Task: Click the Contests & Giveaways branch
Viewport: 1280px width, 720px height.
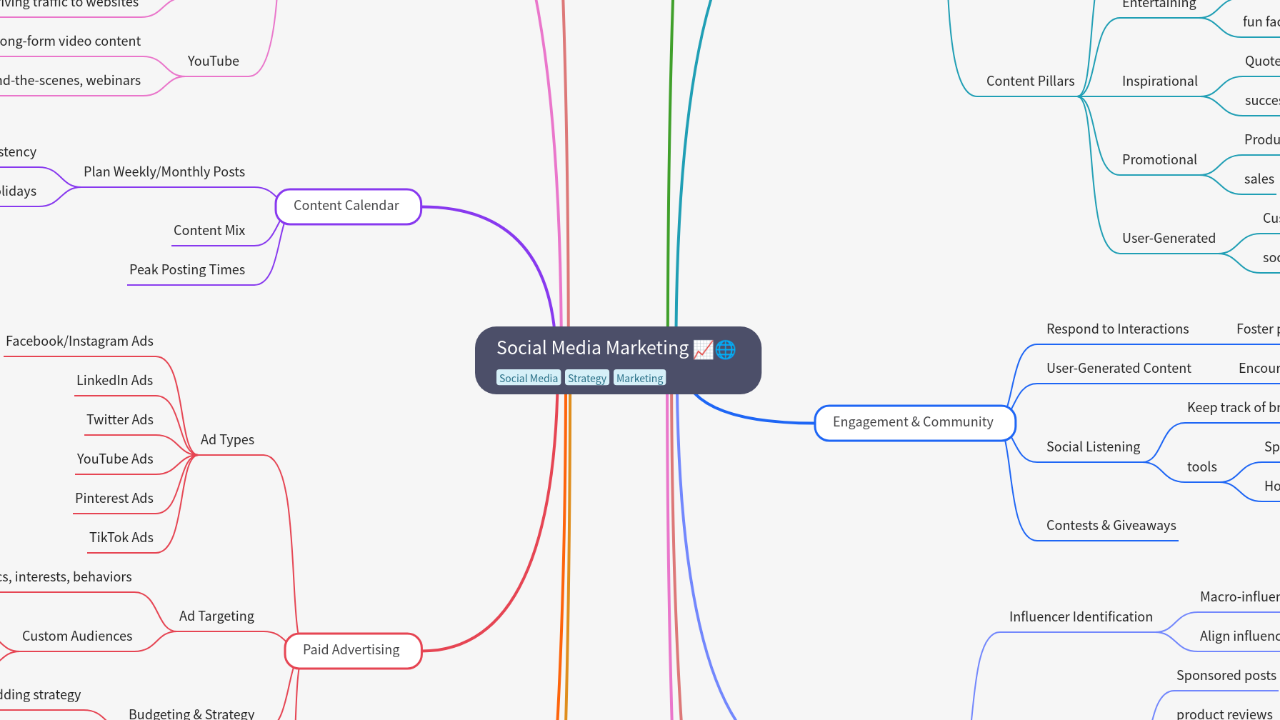Action: 1111,525
